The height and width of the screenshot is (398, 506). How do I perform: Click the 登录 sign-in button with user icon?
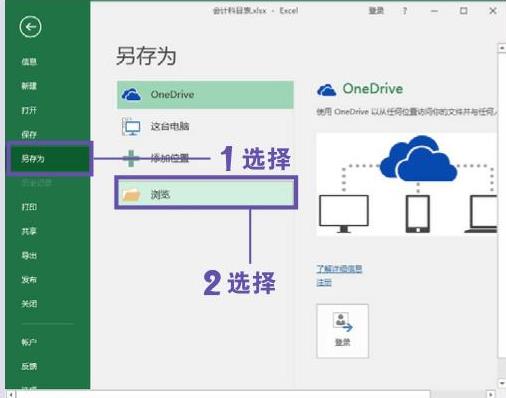coord(342,331)
